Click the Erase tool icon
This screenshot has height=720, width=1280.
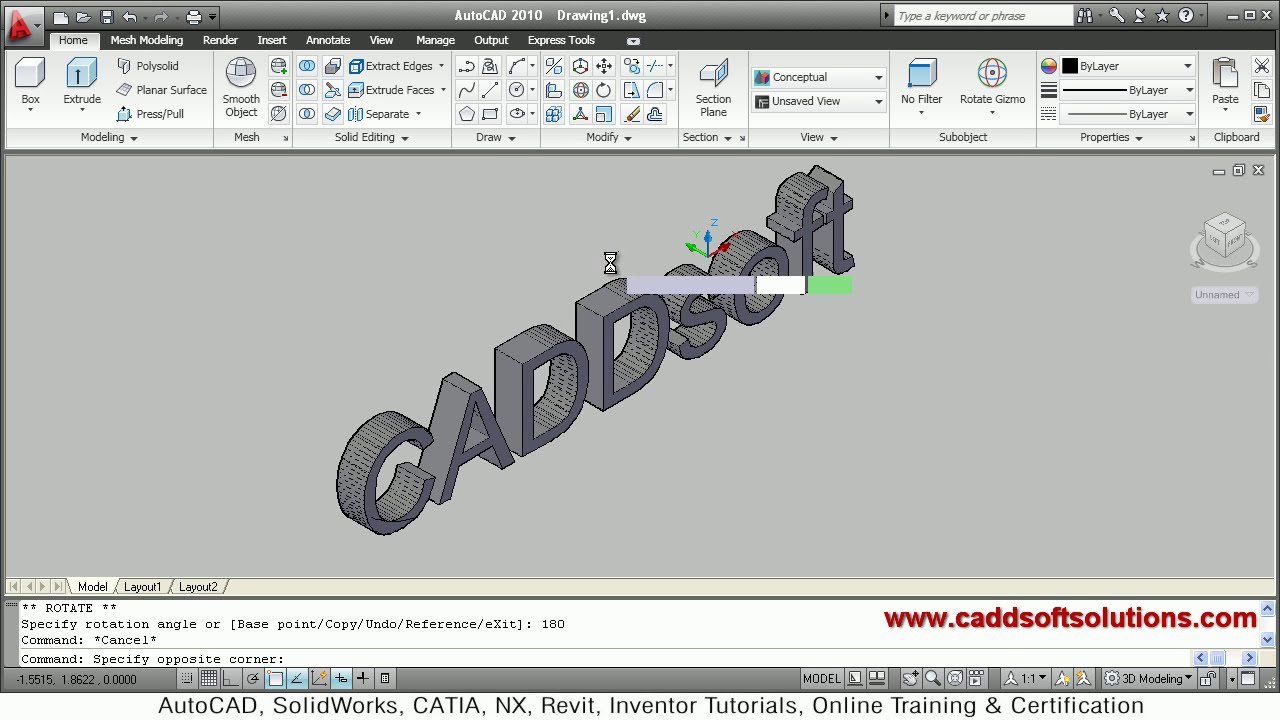pos(632,114)
